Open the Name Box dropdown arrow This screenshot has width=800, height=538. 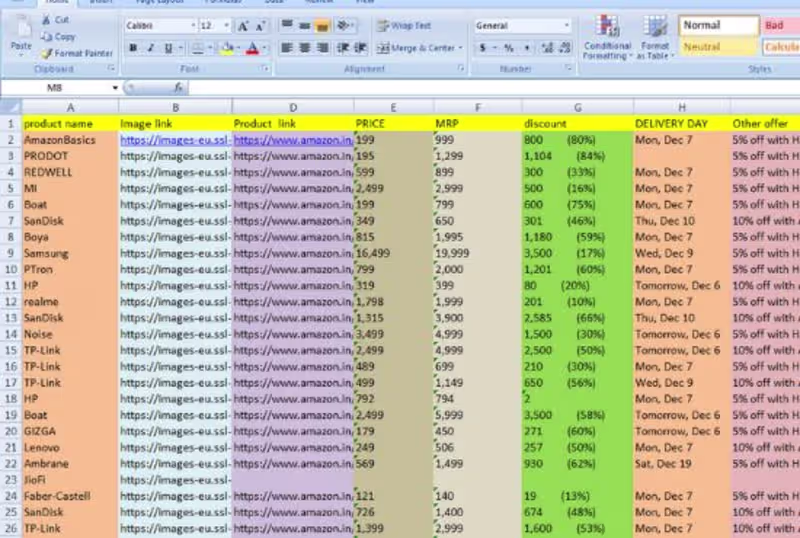tap(115, 88)
